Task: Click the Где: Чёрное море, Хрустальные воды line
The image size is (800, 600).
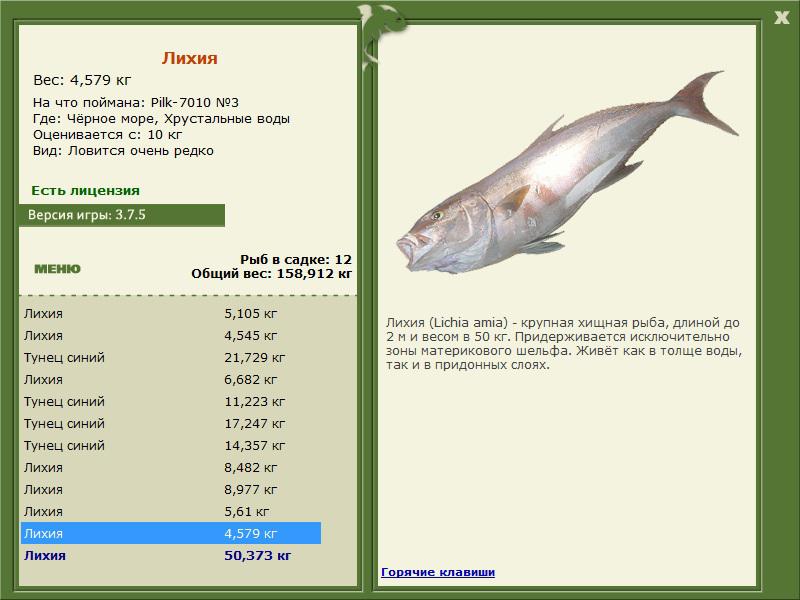Action: 161,118
